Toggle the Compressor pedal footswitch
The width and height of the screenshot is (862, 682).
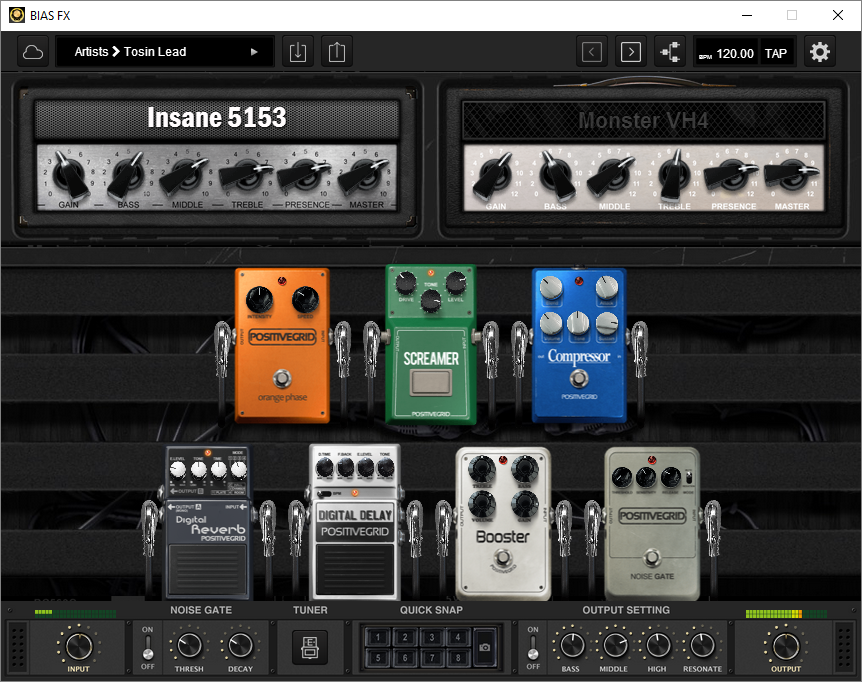[579, 378]
